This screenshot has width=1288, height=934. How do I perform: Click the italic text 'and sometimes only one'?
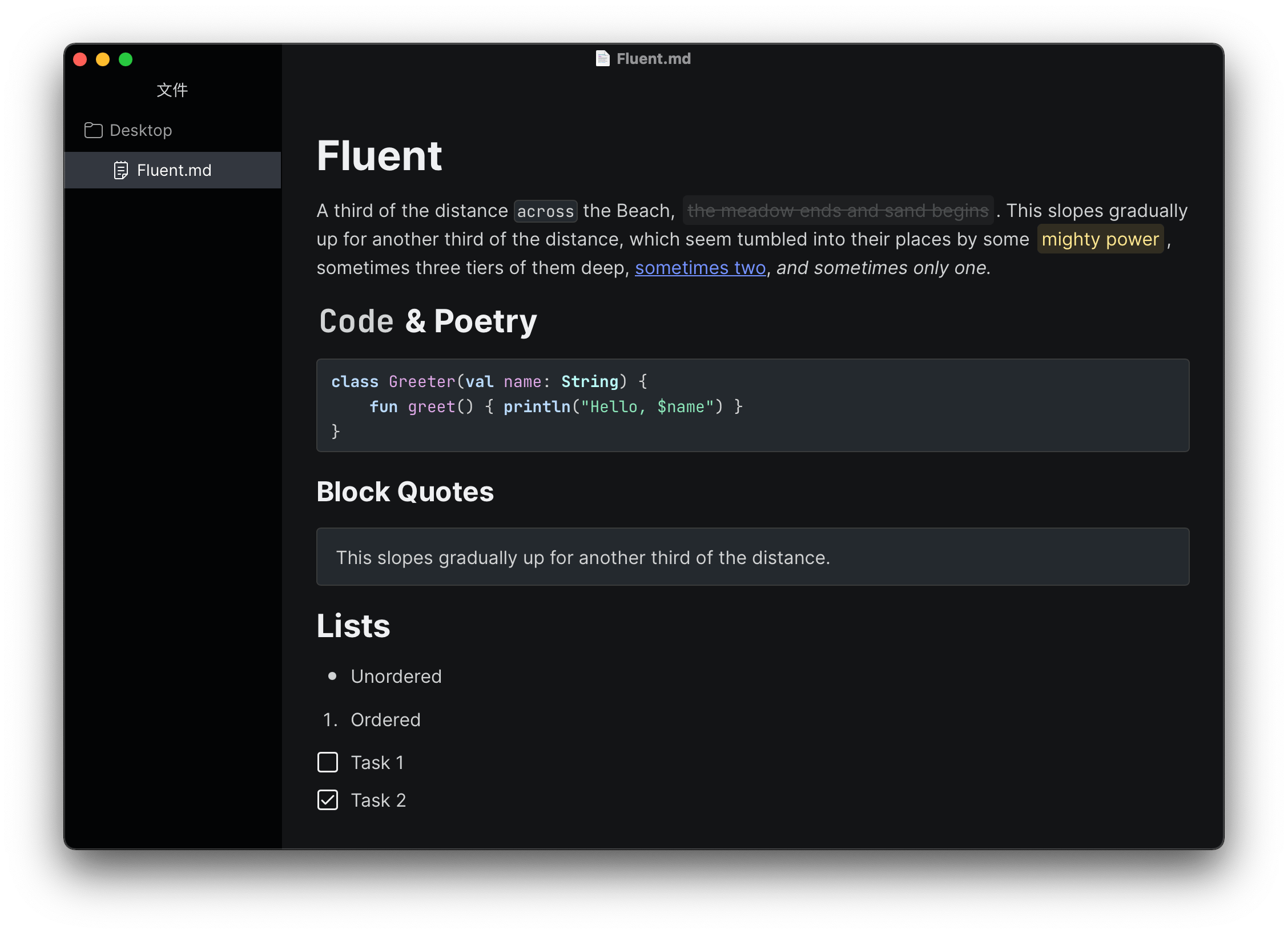pos(882,268)
